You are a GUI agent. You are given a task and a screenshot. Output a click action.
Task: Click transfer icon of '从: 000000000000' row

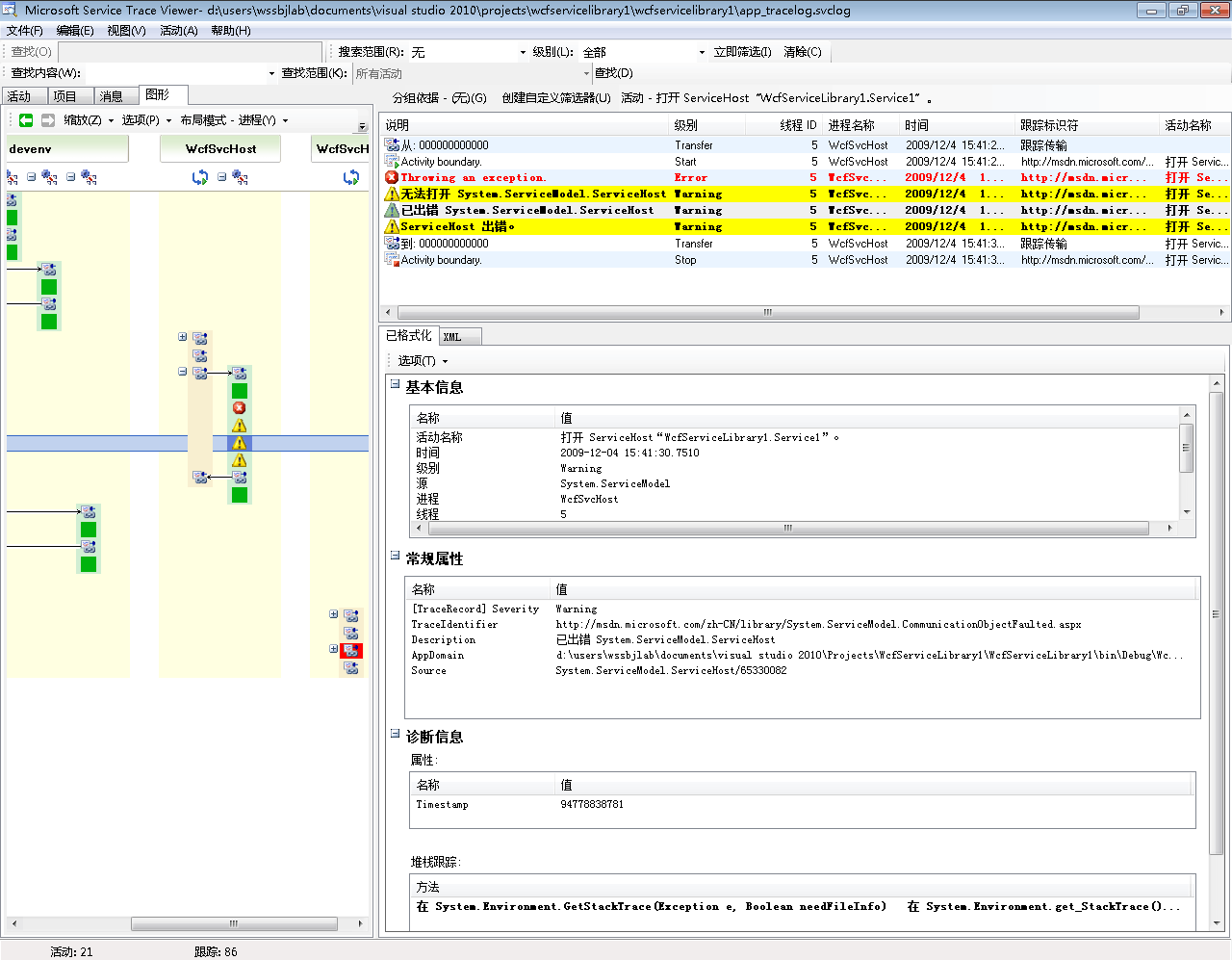click(x=392, y=144)
